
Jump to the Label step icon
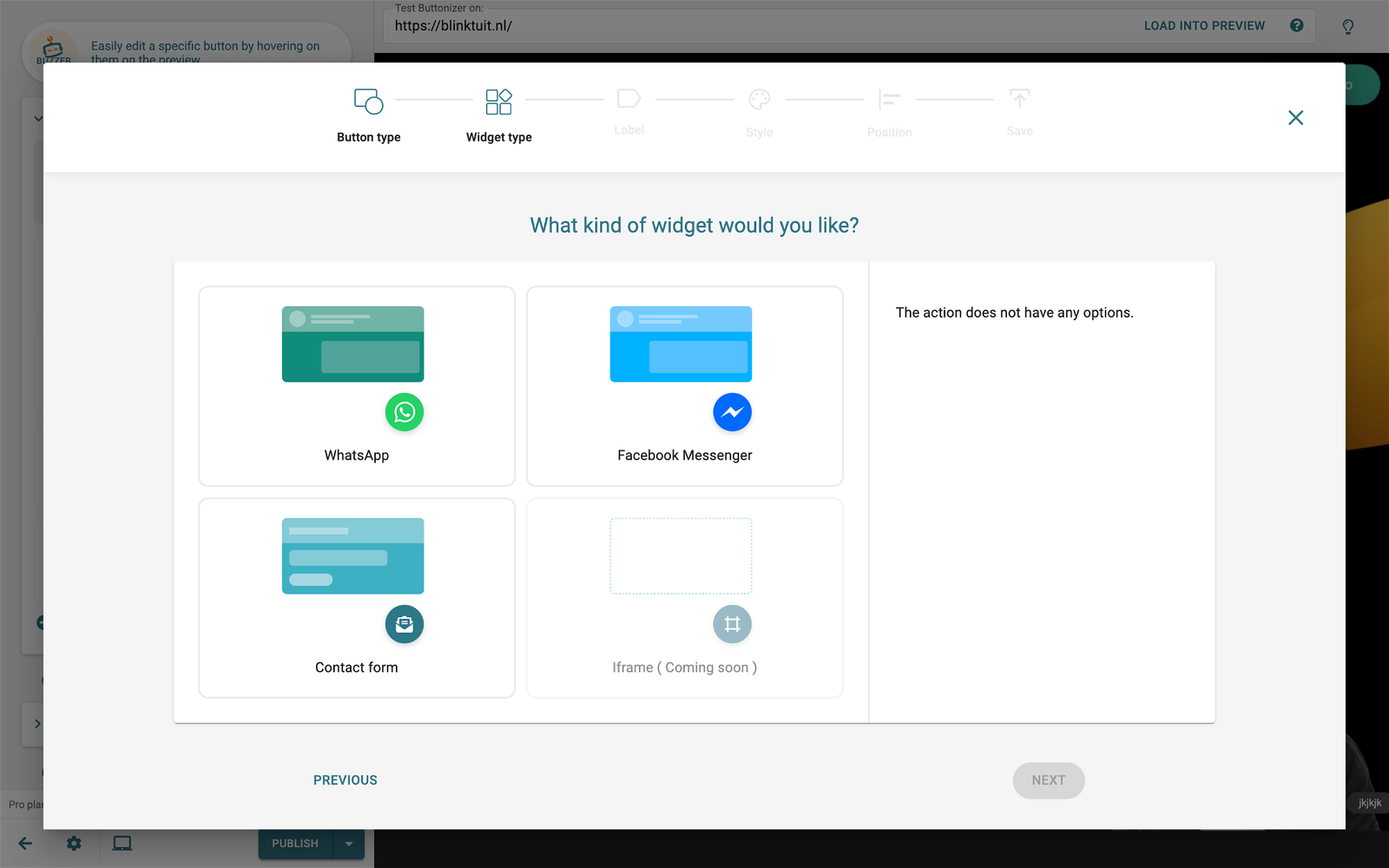(629, 99)
